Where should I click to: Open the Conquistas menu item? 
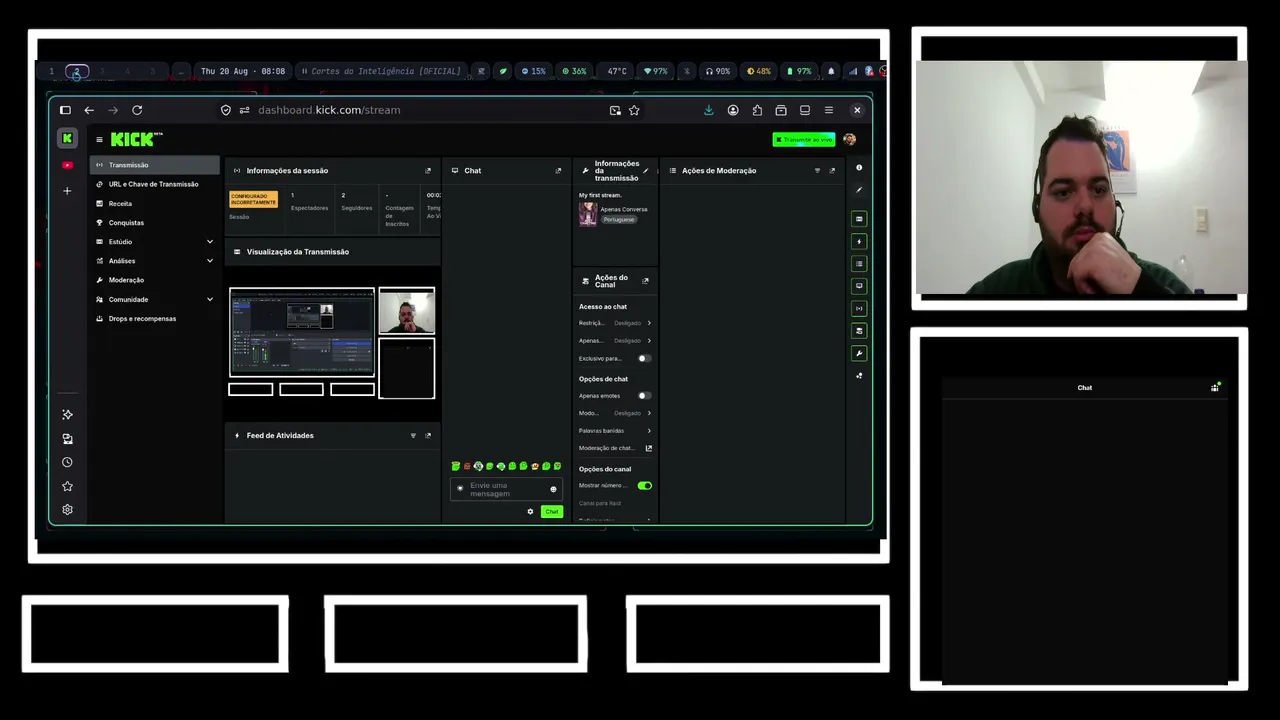[x=155, y=223]
